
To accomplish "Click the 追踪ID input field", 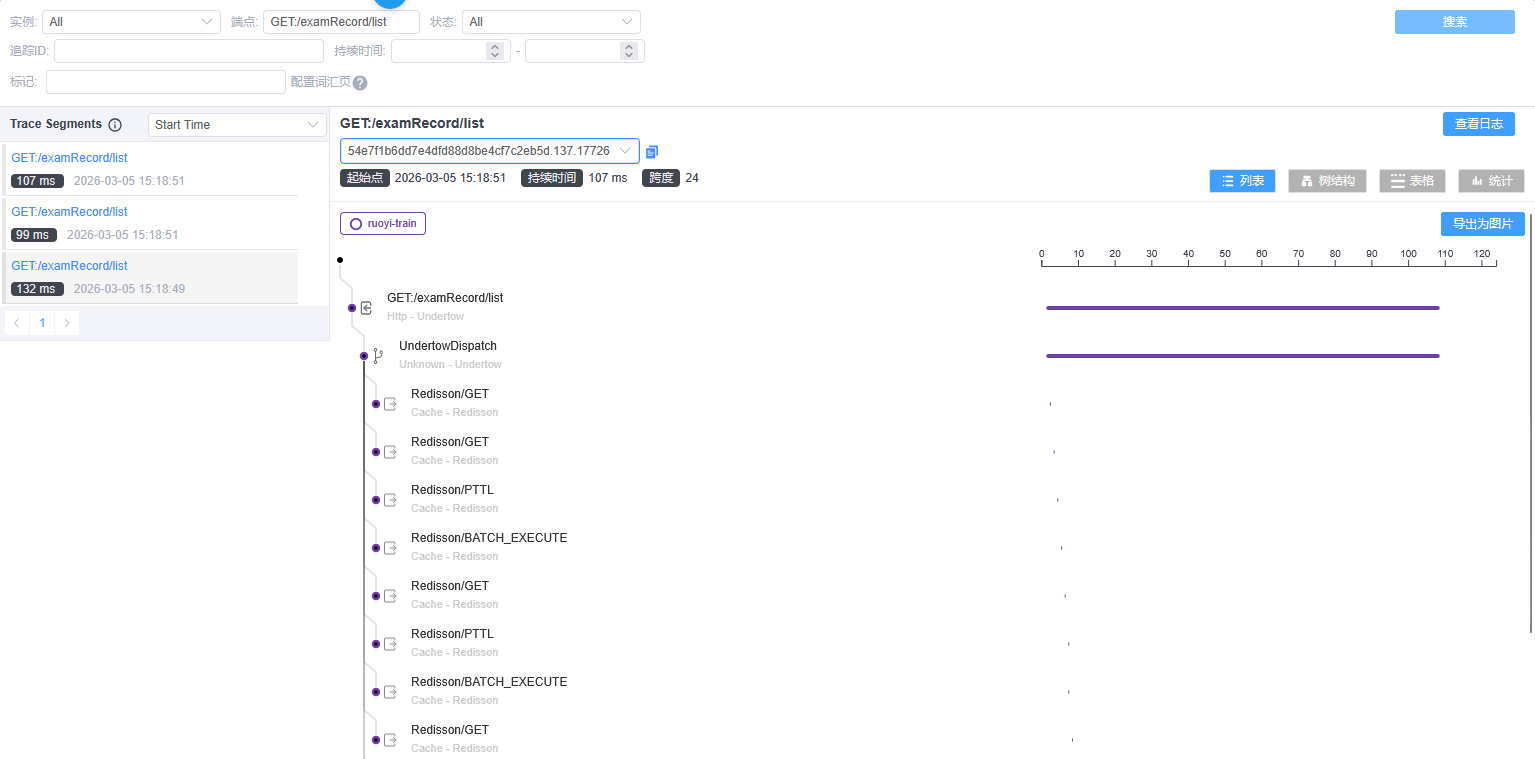I will point(189,51).
